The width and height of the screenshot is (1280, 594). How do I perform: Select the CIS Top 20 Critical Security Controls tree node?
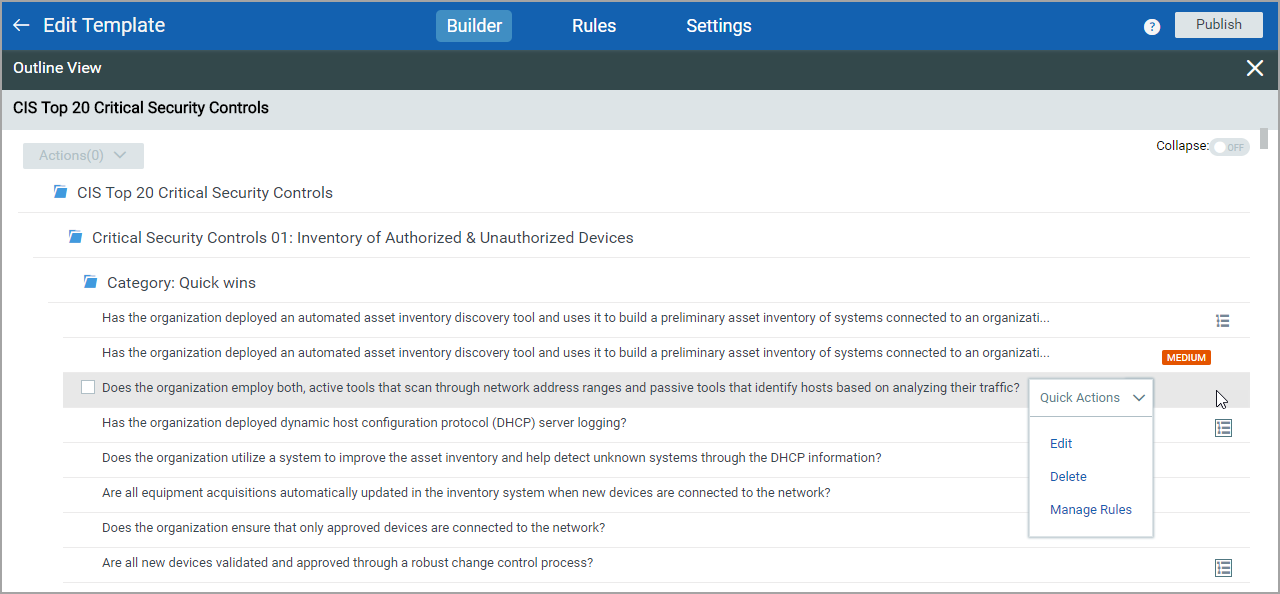(x=205, y=192)
